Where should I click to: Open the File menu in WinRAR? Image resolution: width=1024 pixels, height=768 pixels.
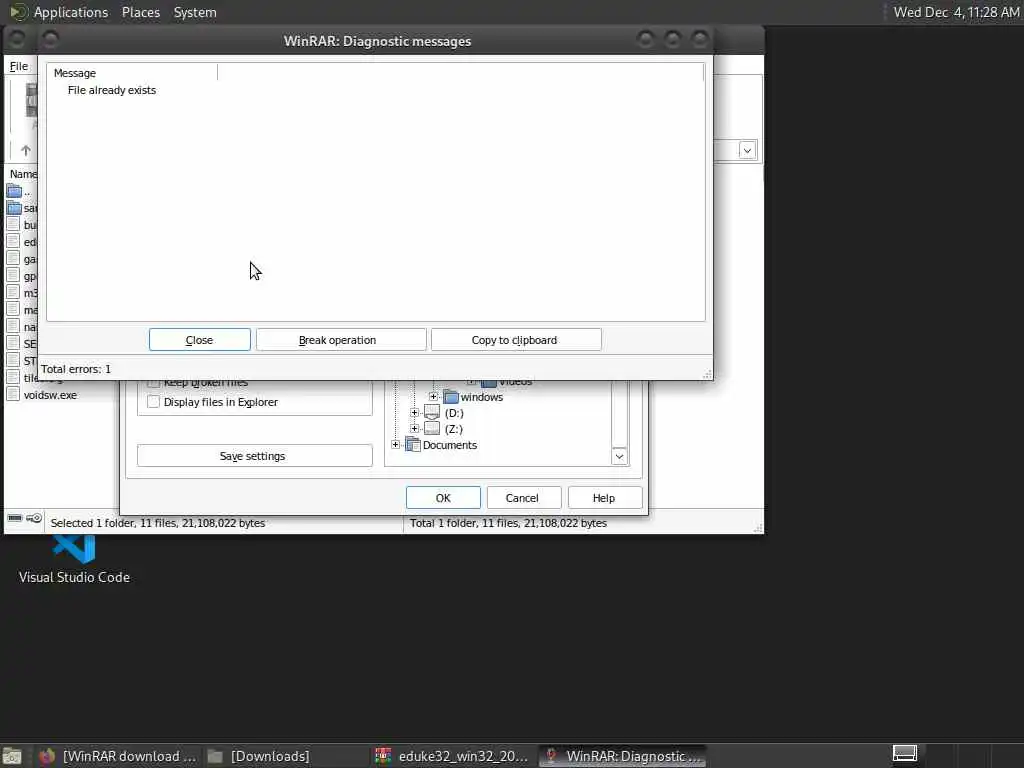19,66
